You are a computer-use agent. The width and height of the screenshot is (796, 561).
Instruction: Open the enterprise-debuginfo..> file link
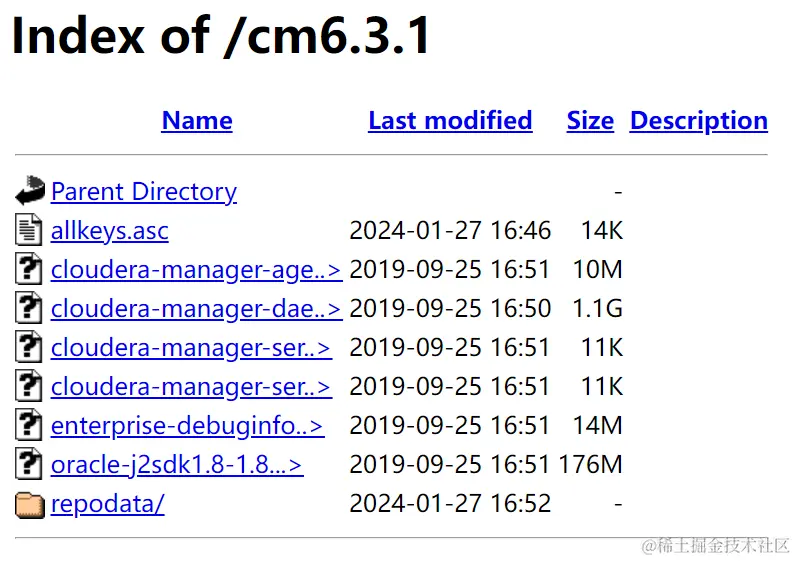click(x=187, y=426)
